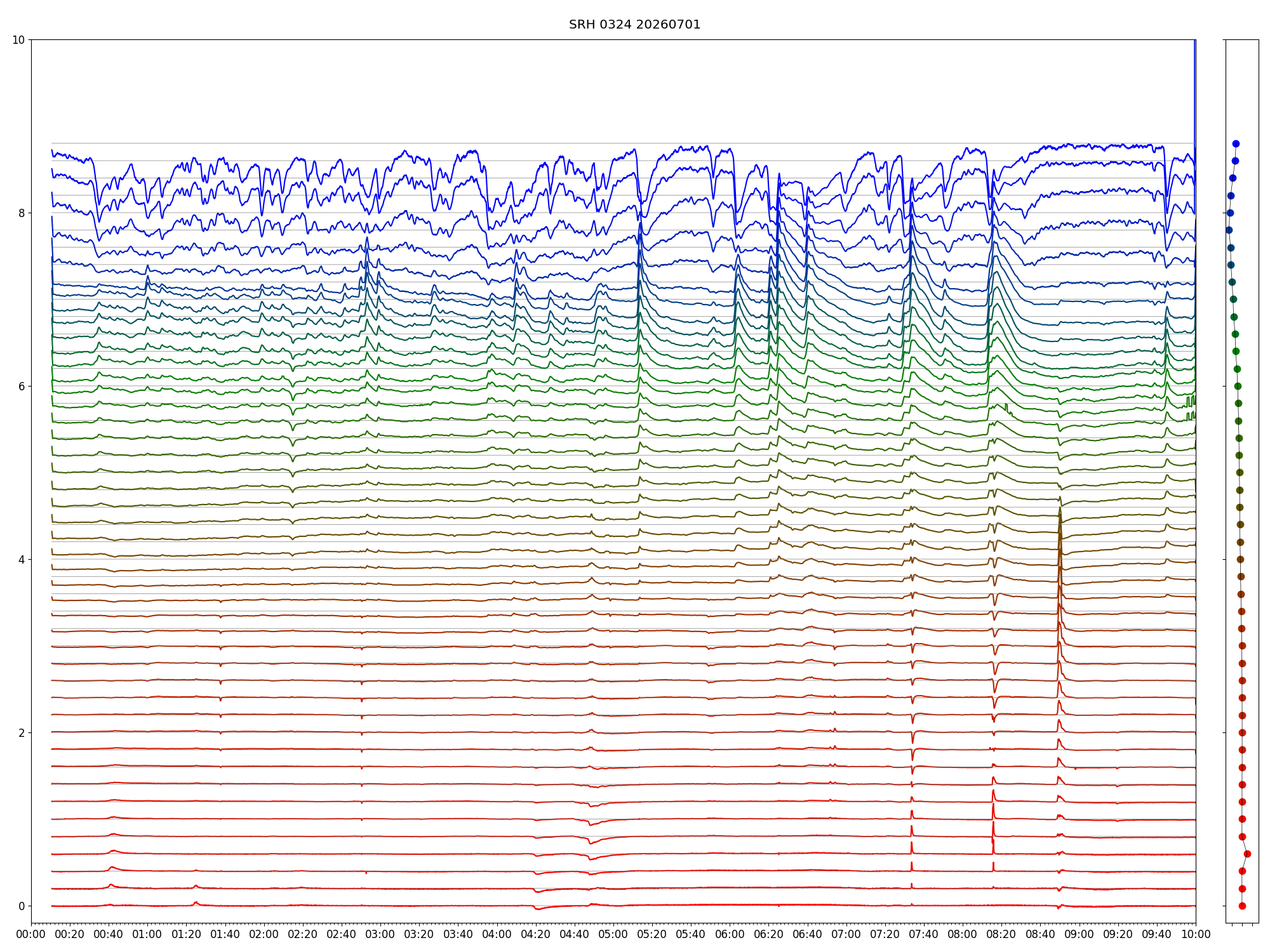Click the x-axis time label "04:40"
This screenshot has height=952, width=1270.
(575, 935)
